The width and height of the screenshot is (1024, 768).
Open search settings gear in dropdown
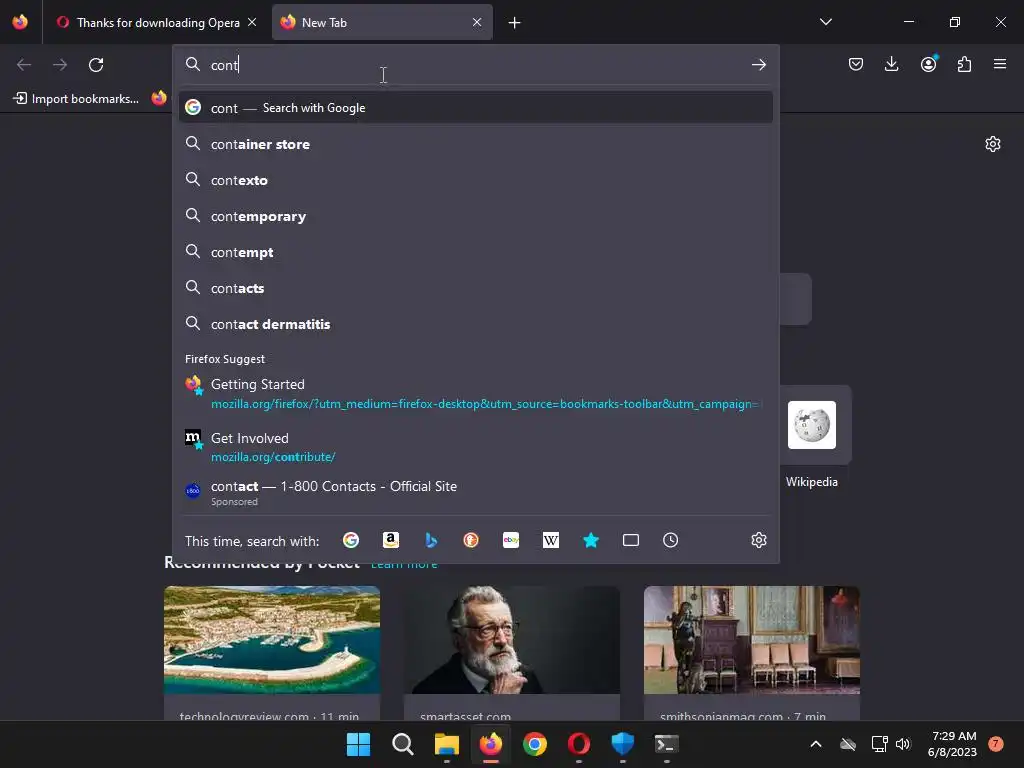(758, 540)
